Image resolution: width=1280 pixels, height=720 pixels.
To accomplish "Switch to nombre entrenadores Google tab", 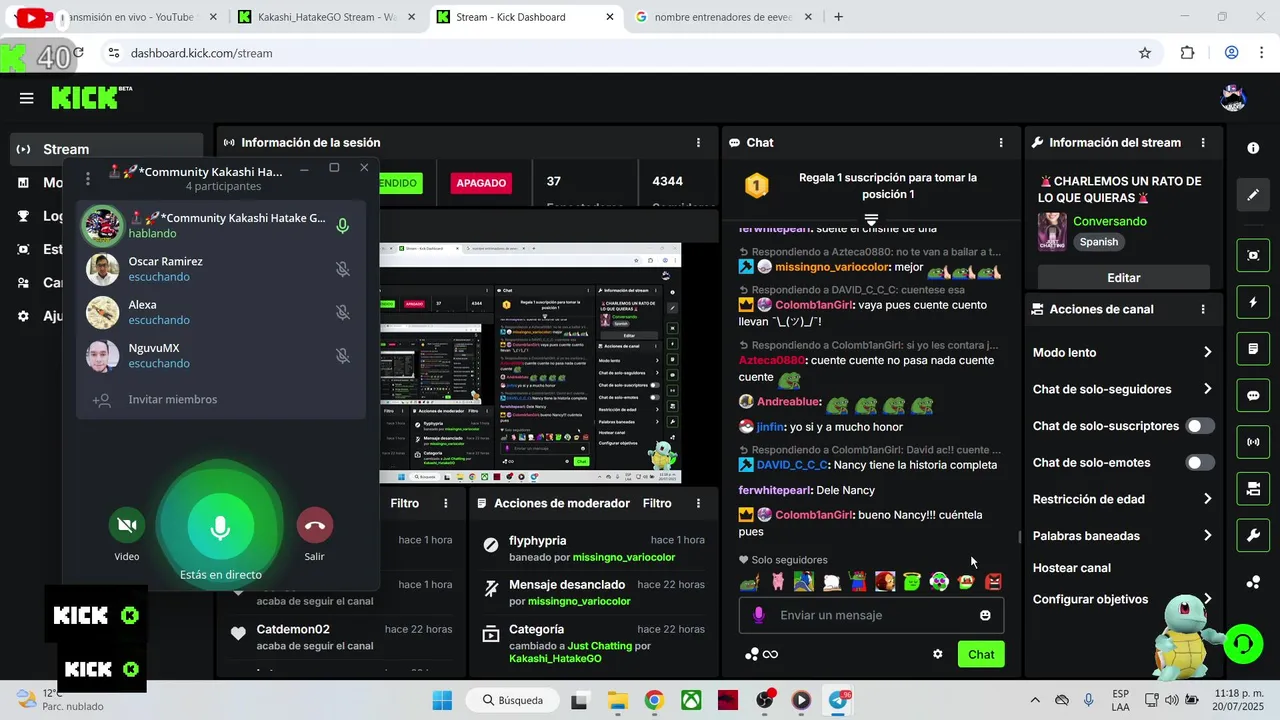I will [x=721, y=17].
